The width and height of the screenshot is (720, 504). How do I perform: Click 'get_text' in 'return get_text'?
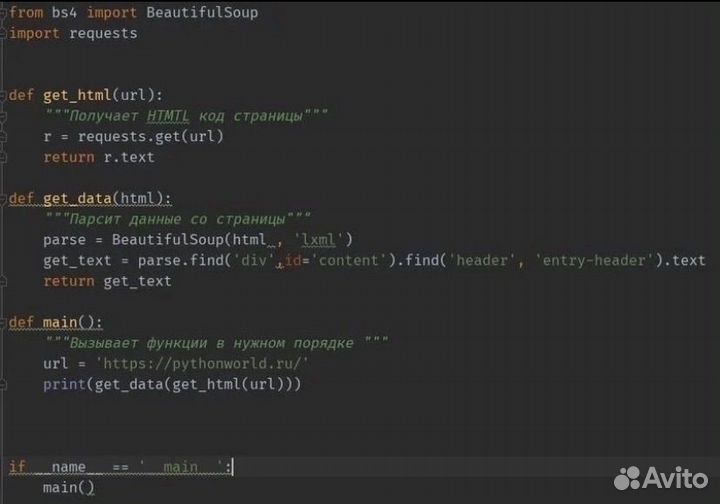[137, 281]
